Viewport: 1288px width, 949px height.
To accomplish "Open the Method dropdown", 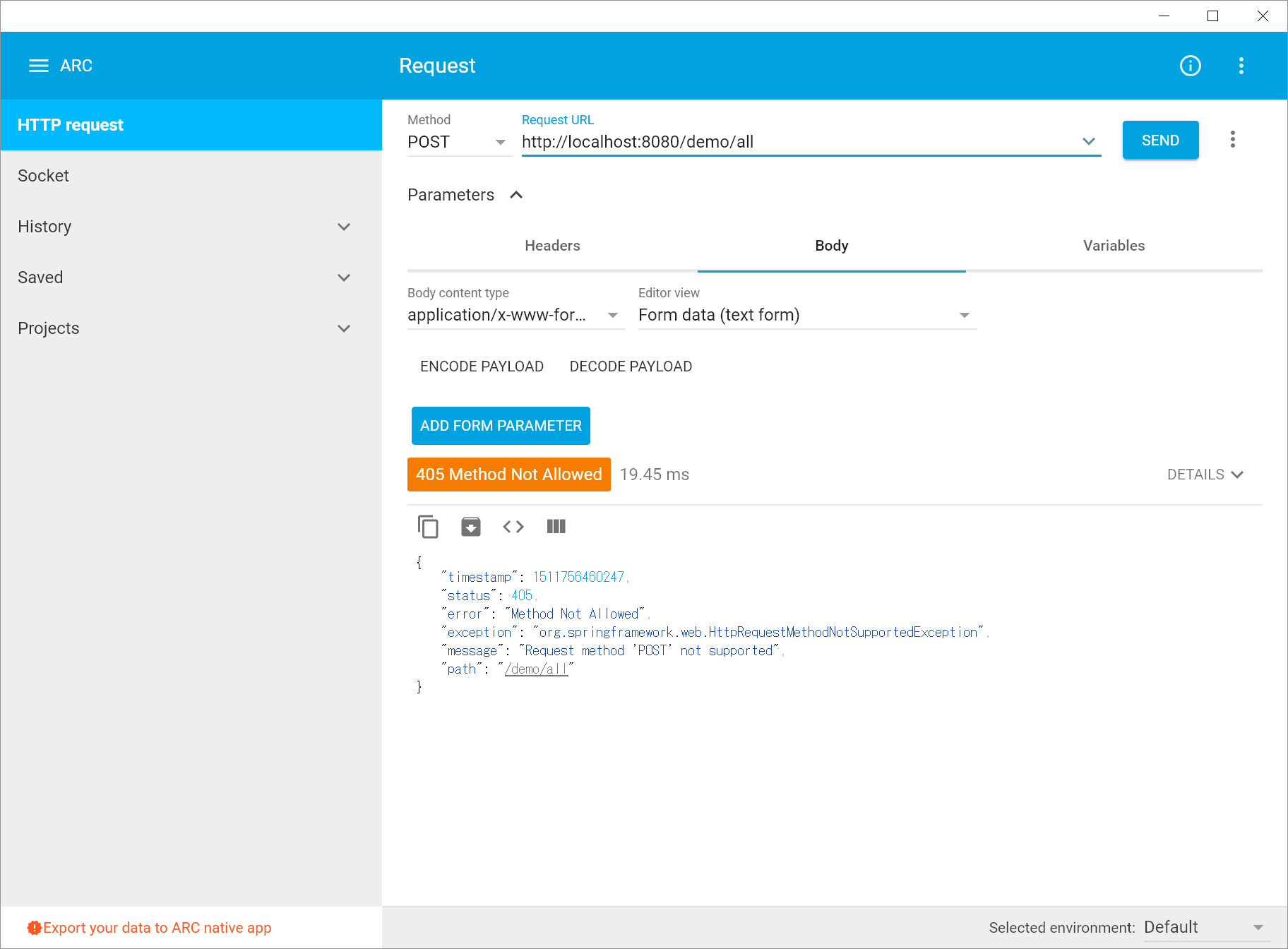I will [x=458, y=142].
